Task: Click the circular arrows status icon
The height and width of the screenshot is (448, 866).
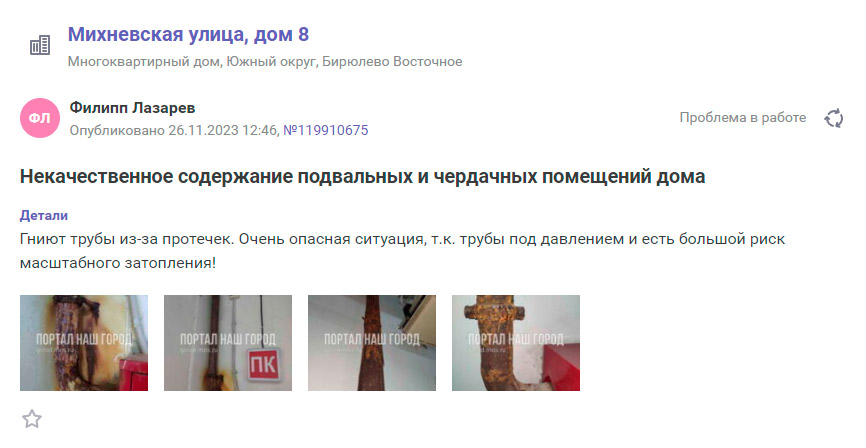Action: click(x=834, y=118)
